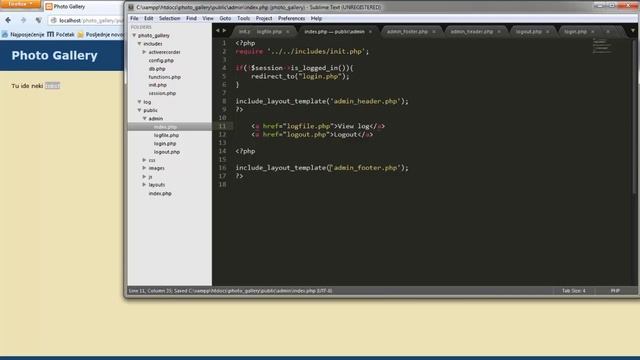Viewport: 640px width, 360px height.
Task: Close the index.php — public/admin tab
Action: (x=370, y=32)
